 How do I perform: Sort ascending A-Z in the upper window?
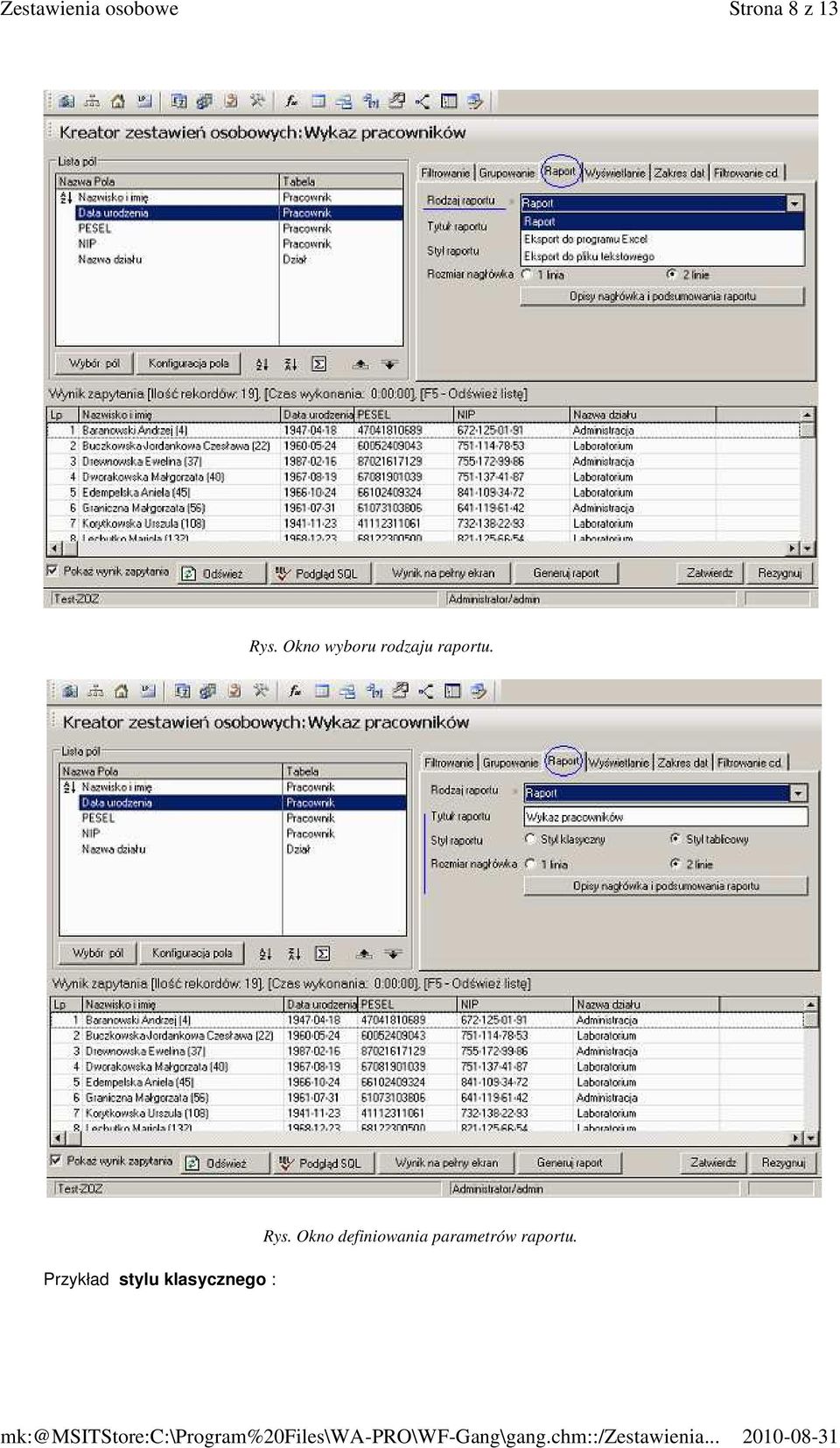[262, 364]
